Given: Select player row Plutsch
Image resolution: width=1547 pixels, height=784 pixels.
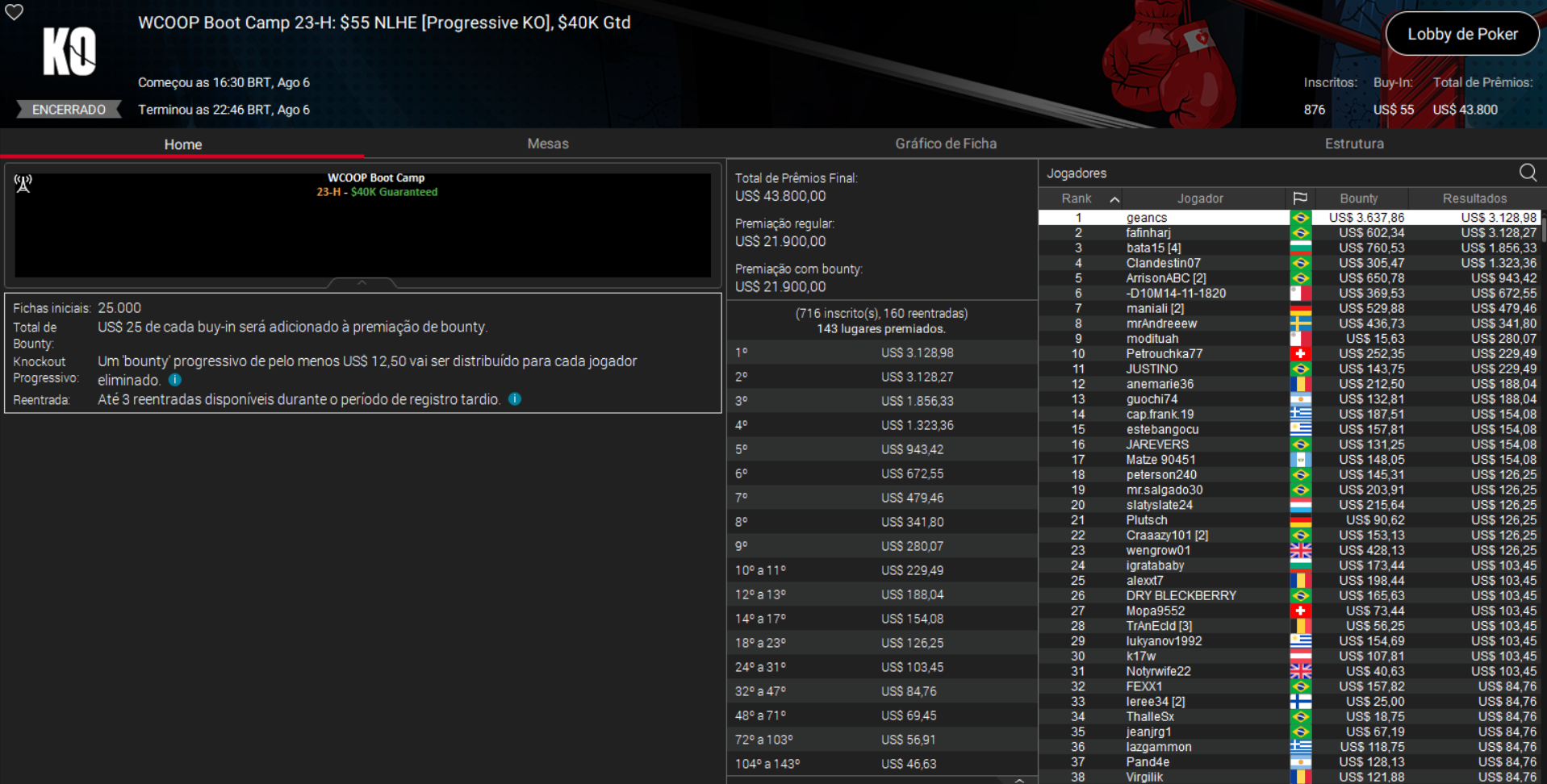Looking at the screenshot, I should point(1290,520).
